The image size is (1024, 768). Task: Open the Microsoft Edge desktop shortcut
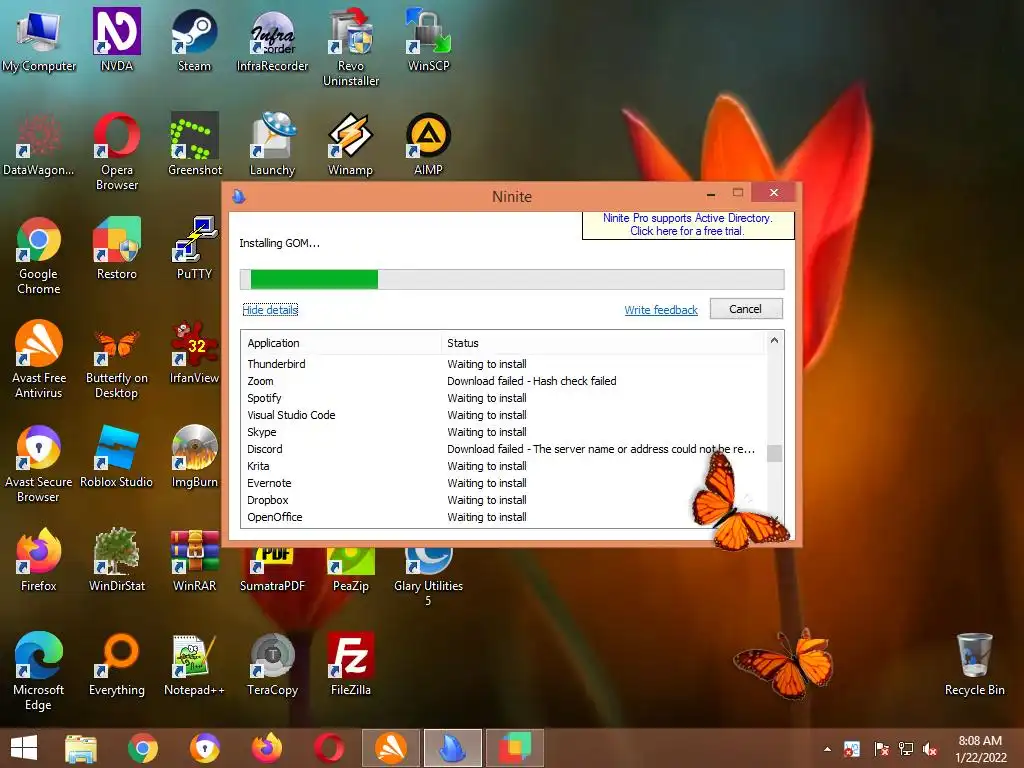click(39, 671)
